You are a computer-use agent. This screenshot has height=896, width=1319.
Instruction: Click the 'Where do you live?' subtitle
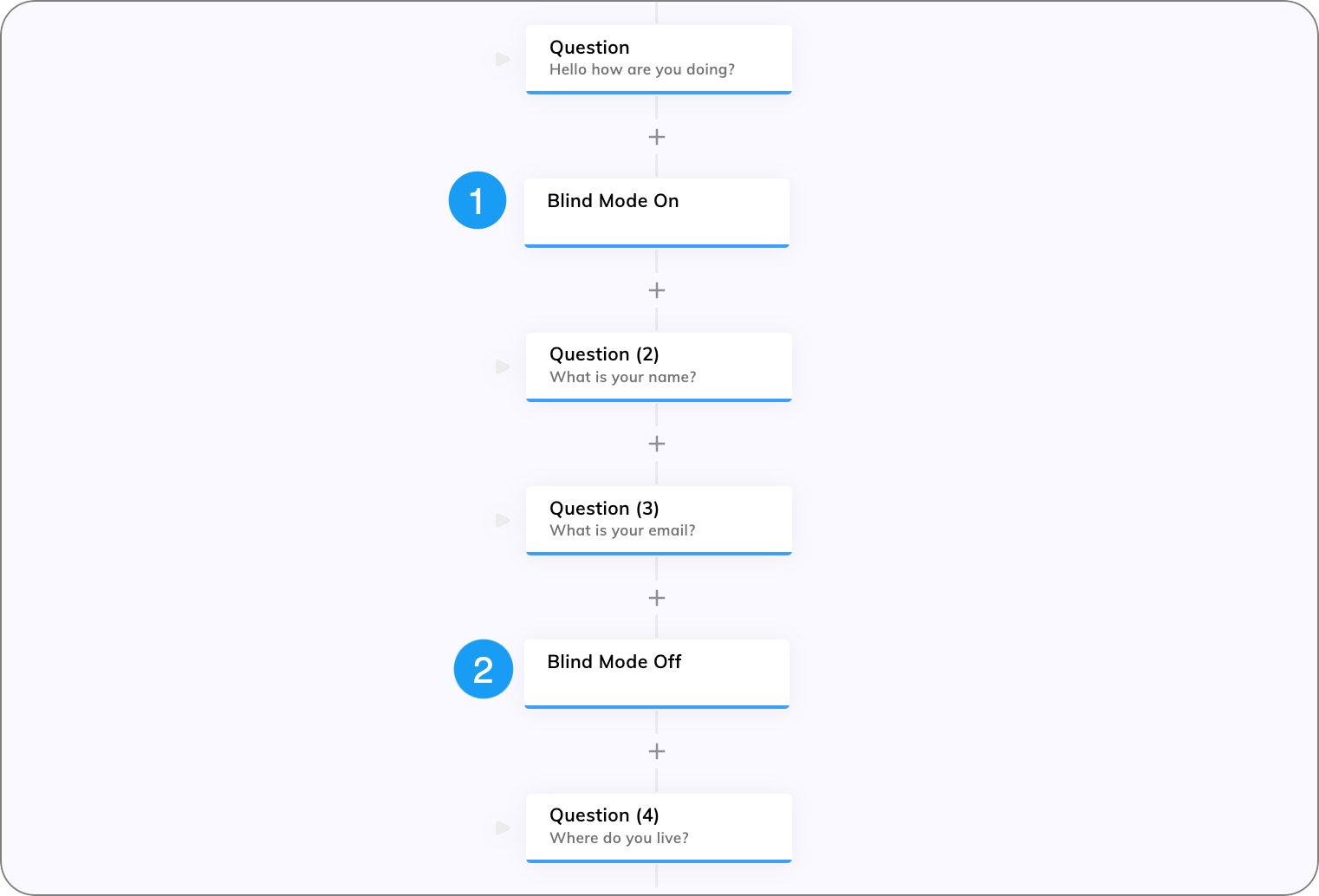pyautogui.click(x=619, y=838)
